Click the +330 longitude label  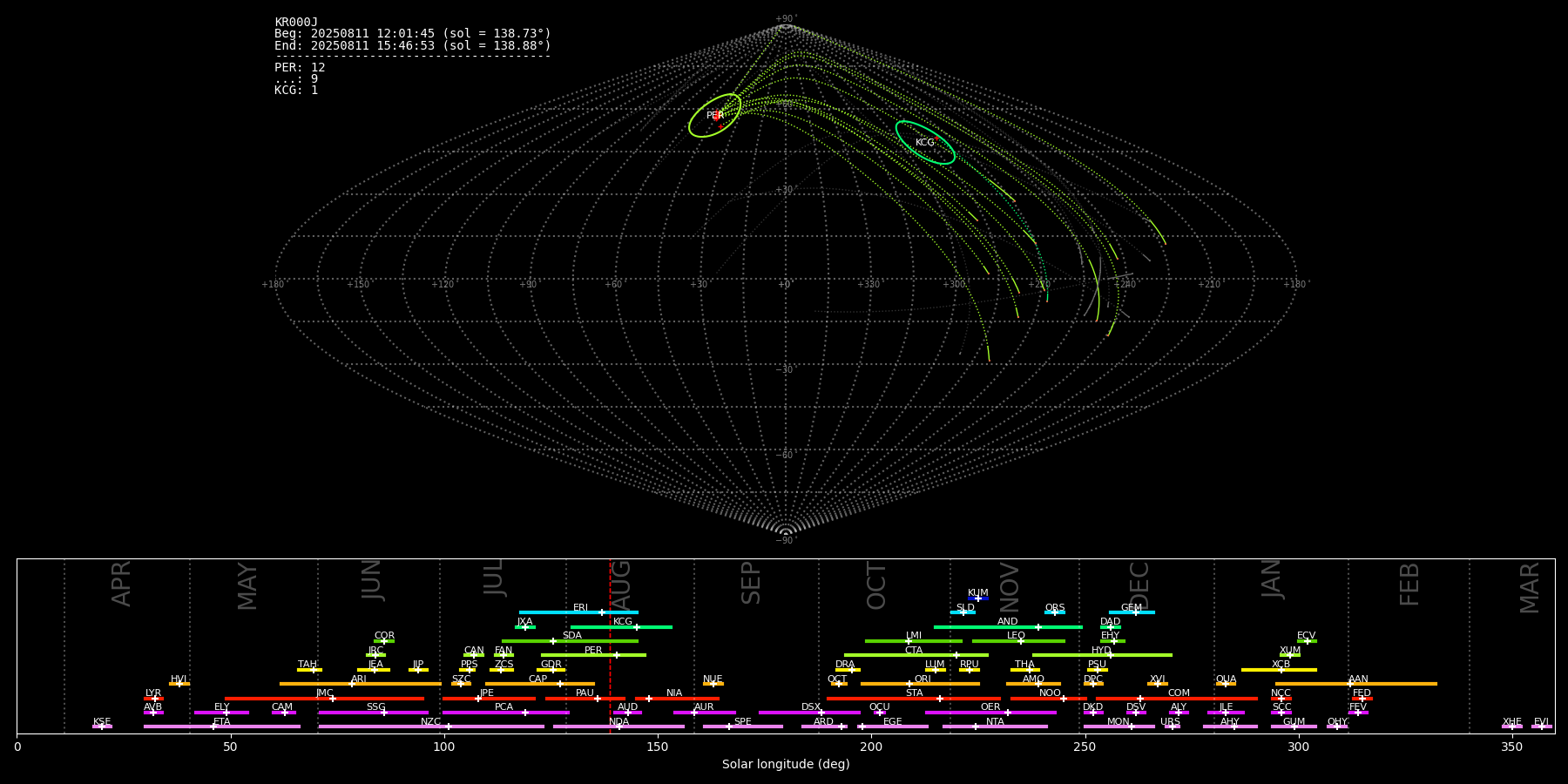tap(869, 285)
